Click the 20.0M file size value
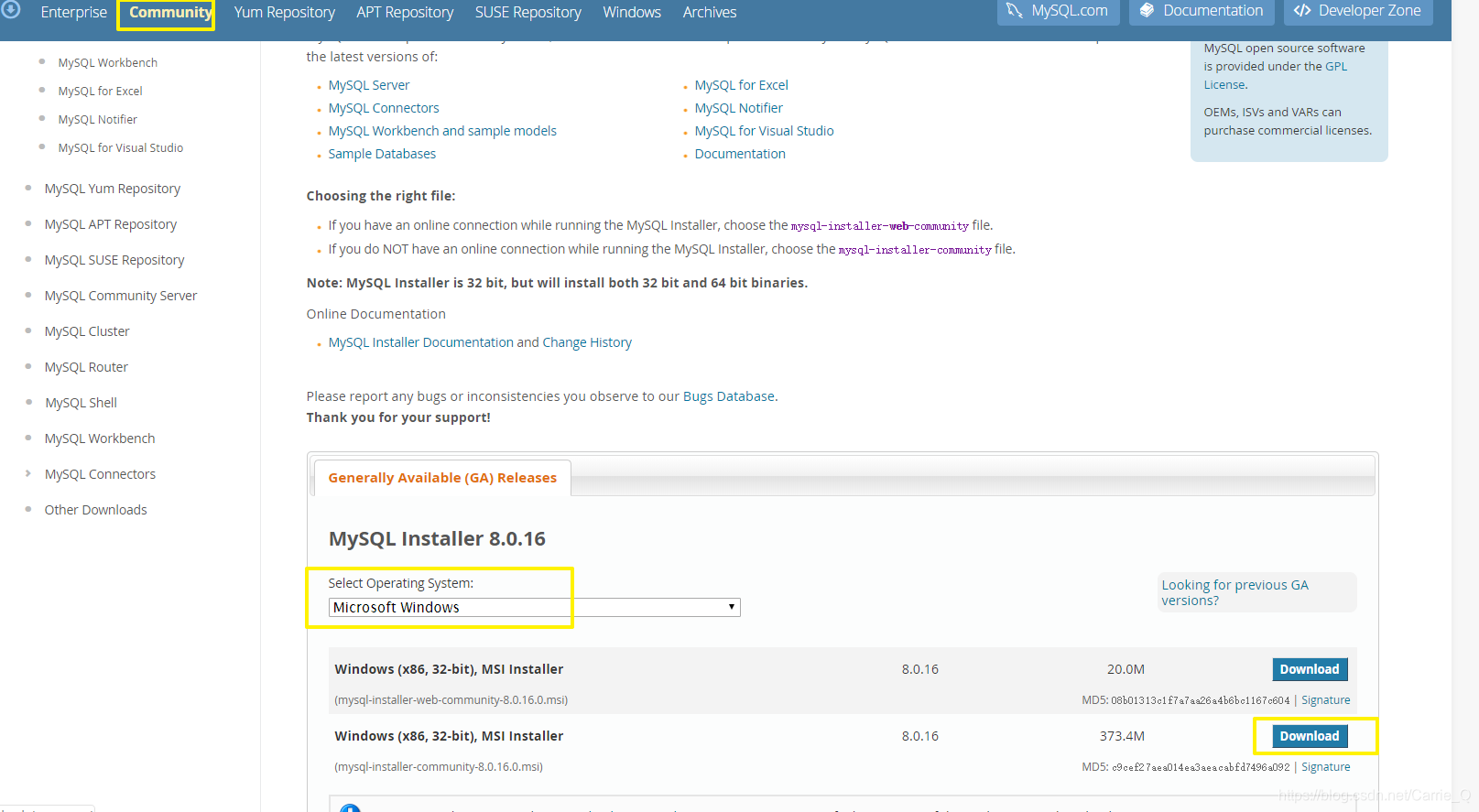Image resolution: width=1479 pixels, height=812 pixels. pos(1126,669)
